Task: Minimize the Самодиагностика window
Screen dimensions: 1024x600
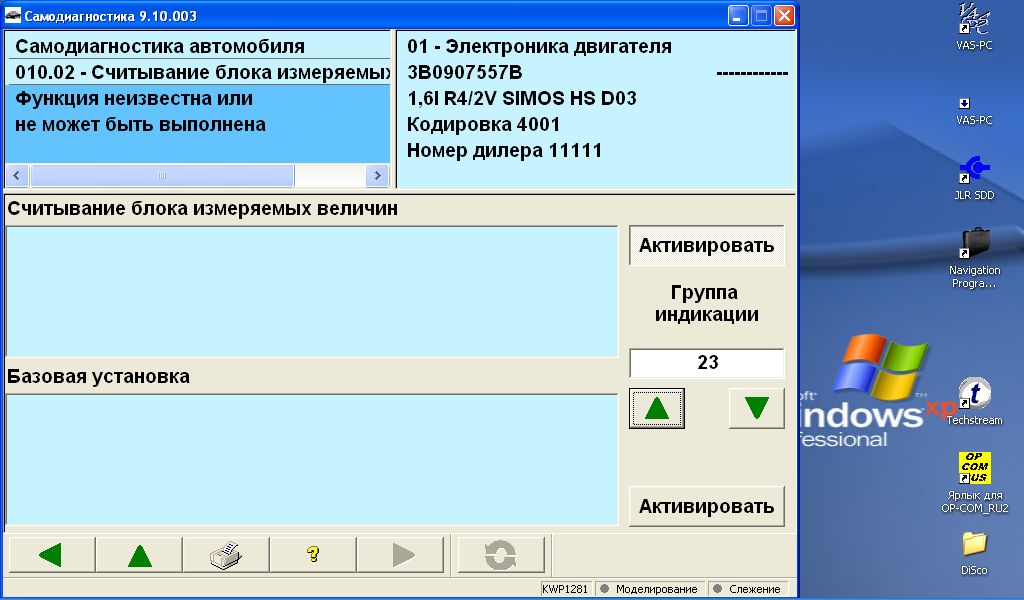Action: [x=738, y=16]
